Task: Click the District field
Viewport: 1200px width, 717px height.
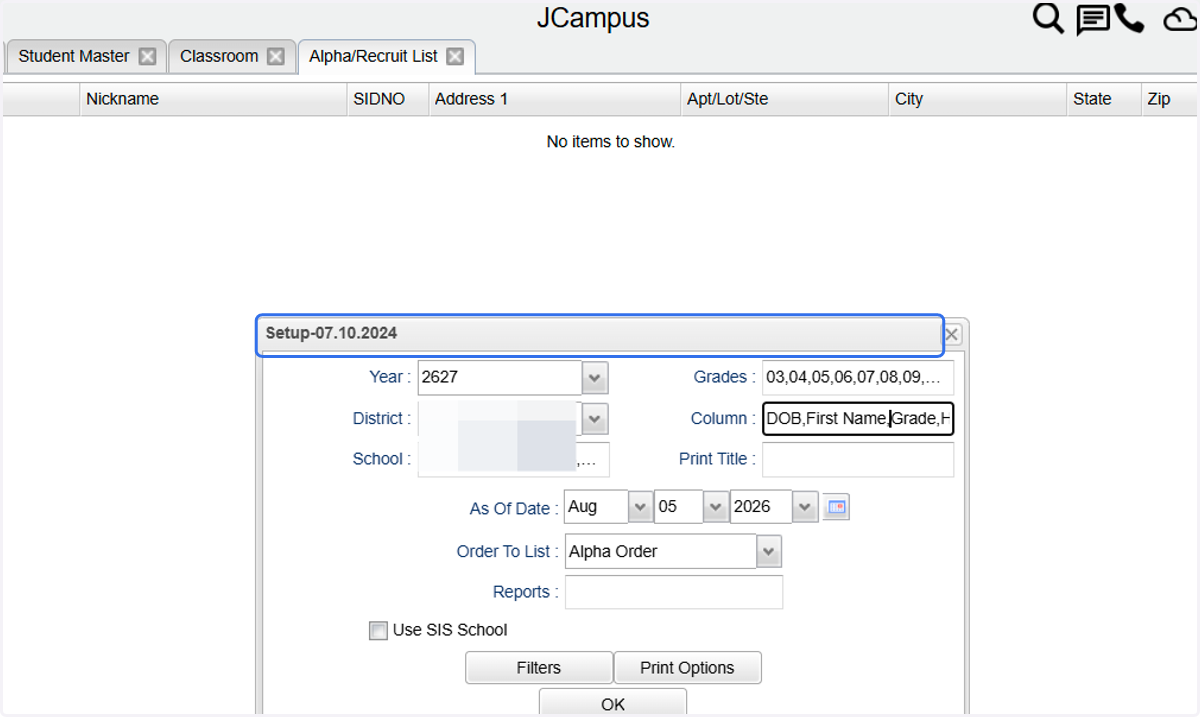Action: 500,418
